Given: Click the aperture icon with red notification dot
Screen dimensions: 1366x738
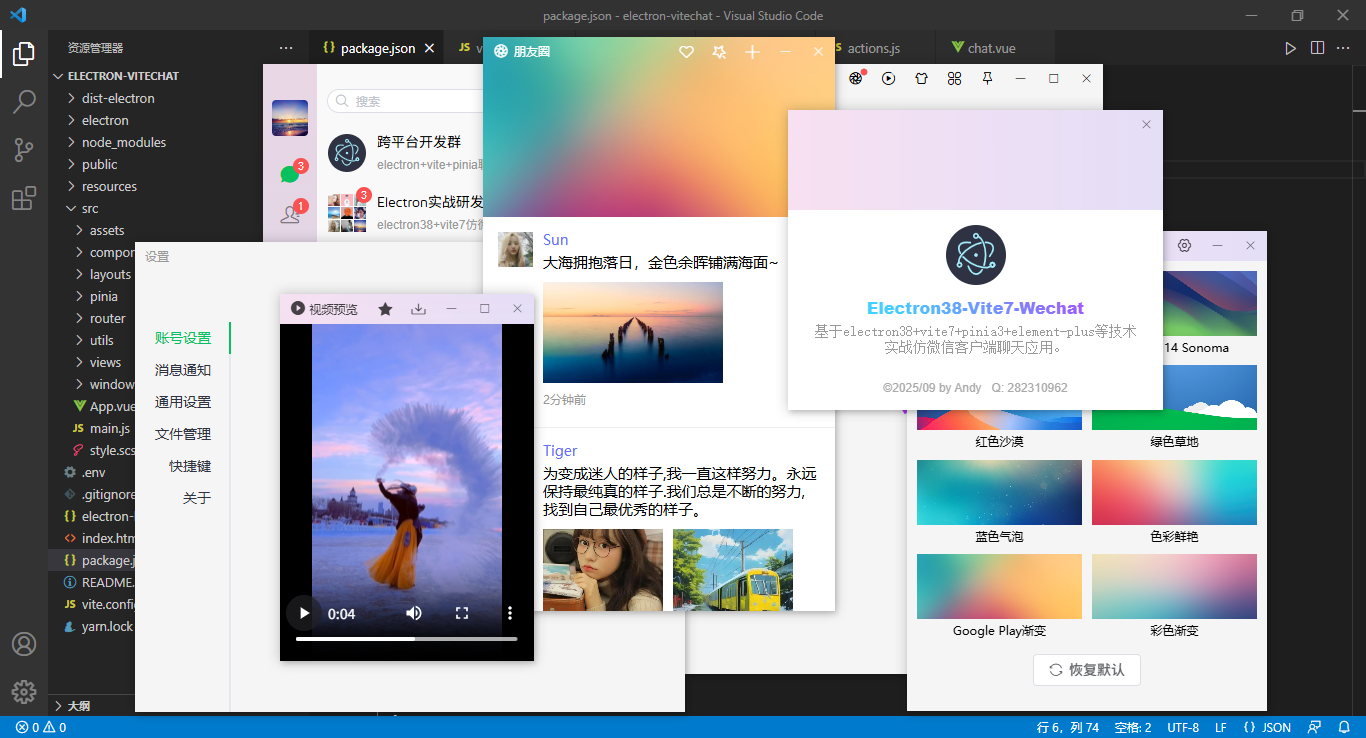Looking at the screenshot, I should [x=855, y=78].
